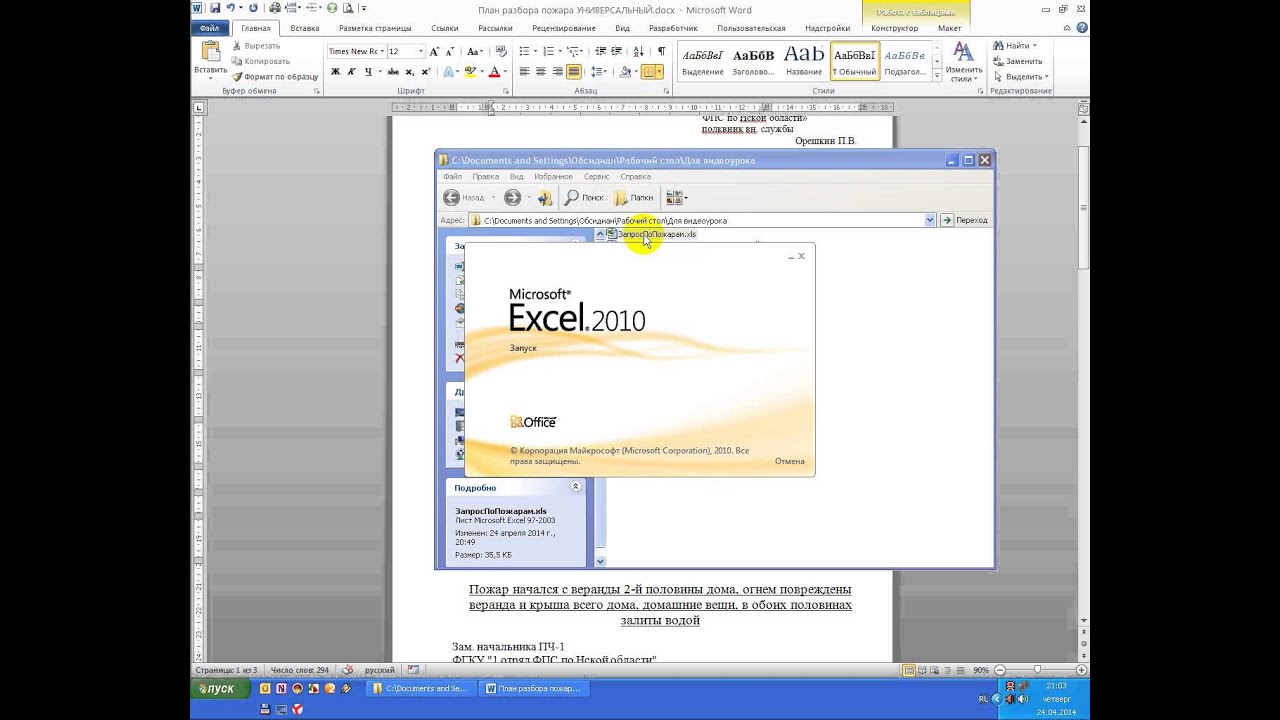
Task: Open the Найти find dropdown arrow
Action: [1034, 46]
